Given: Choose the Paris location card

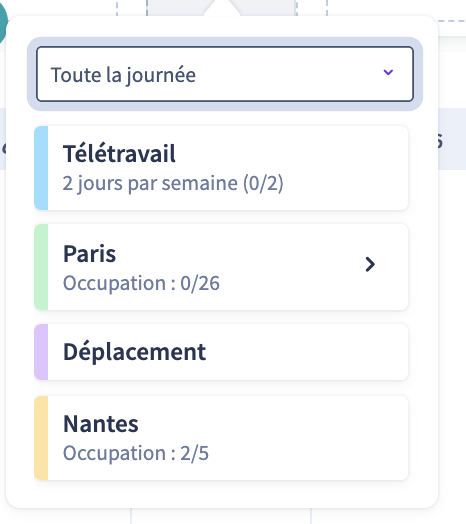Looking at the screenshot, I should pos(221,267).
